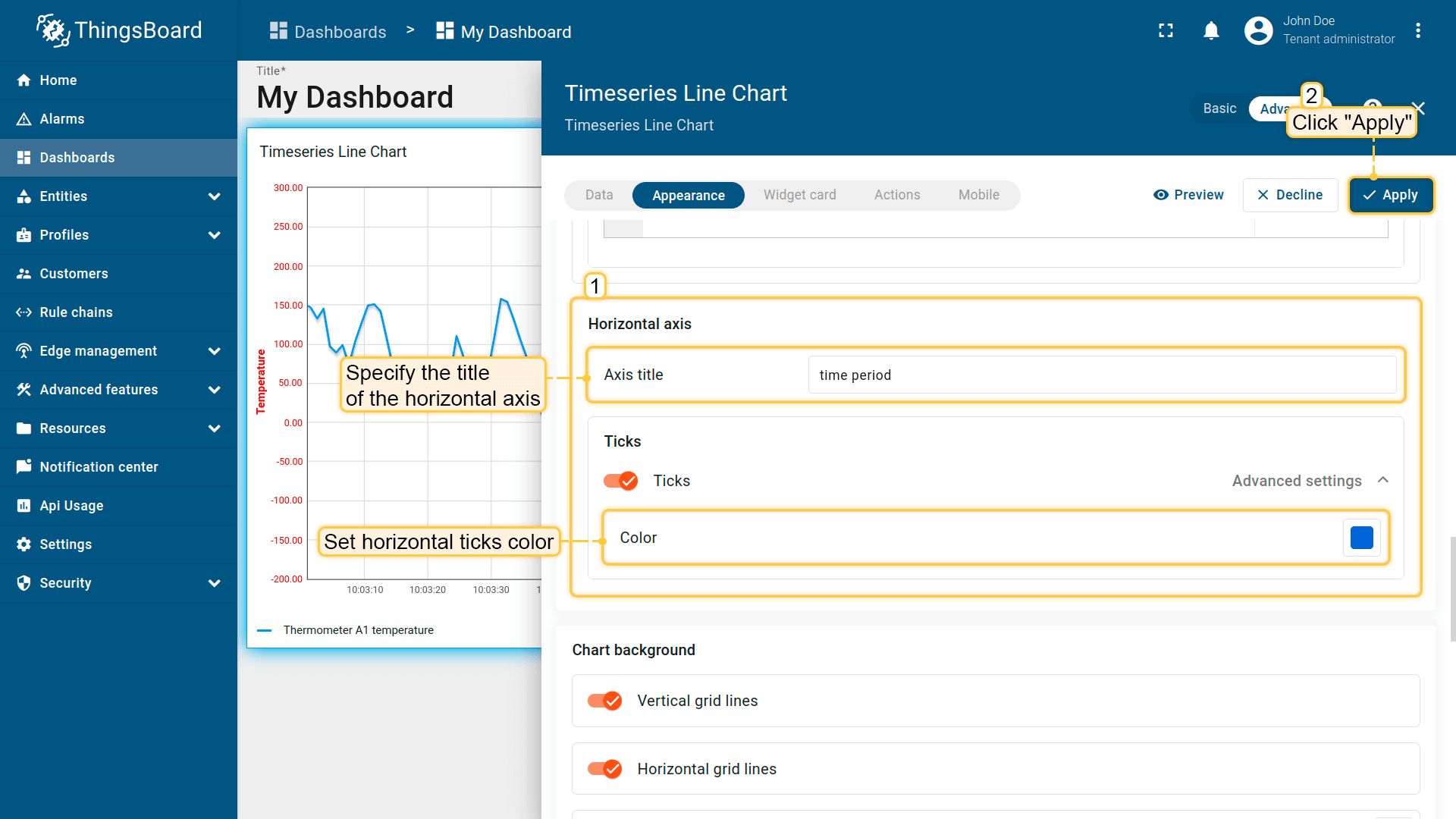Expand the Security menu chevron
Screen dimensions: 1456x819
214,583
